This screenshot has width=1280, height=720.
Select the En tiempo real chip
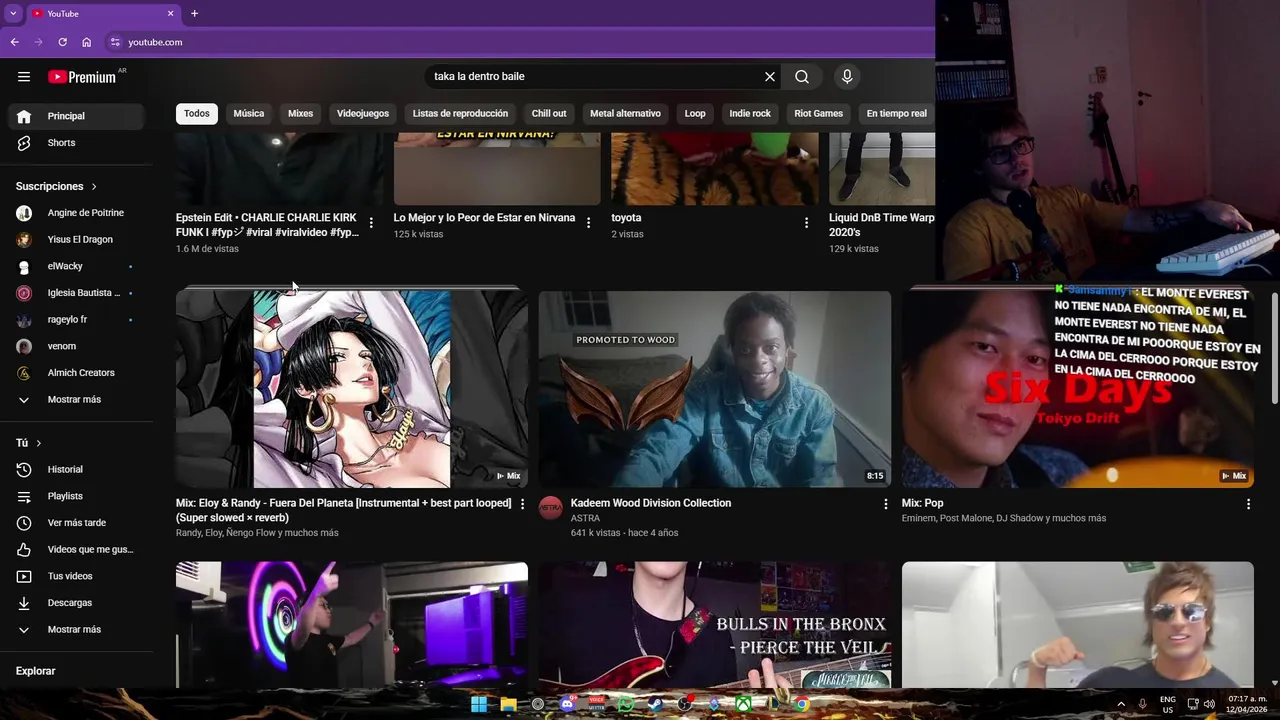coord(897,113)
